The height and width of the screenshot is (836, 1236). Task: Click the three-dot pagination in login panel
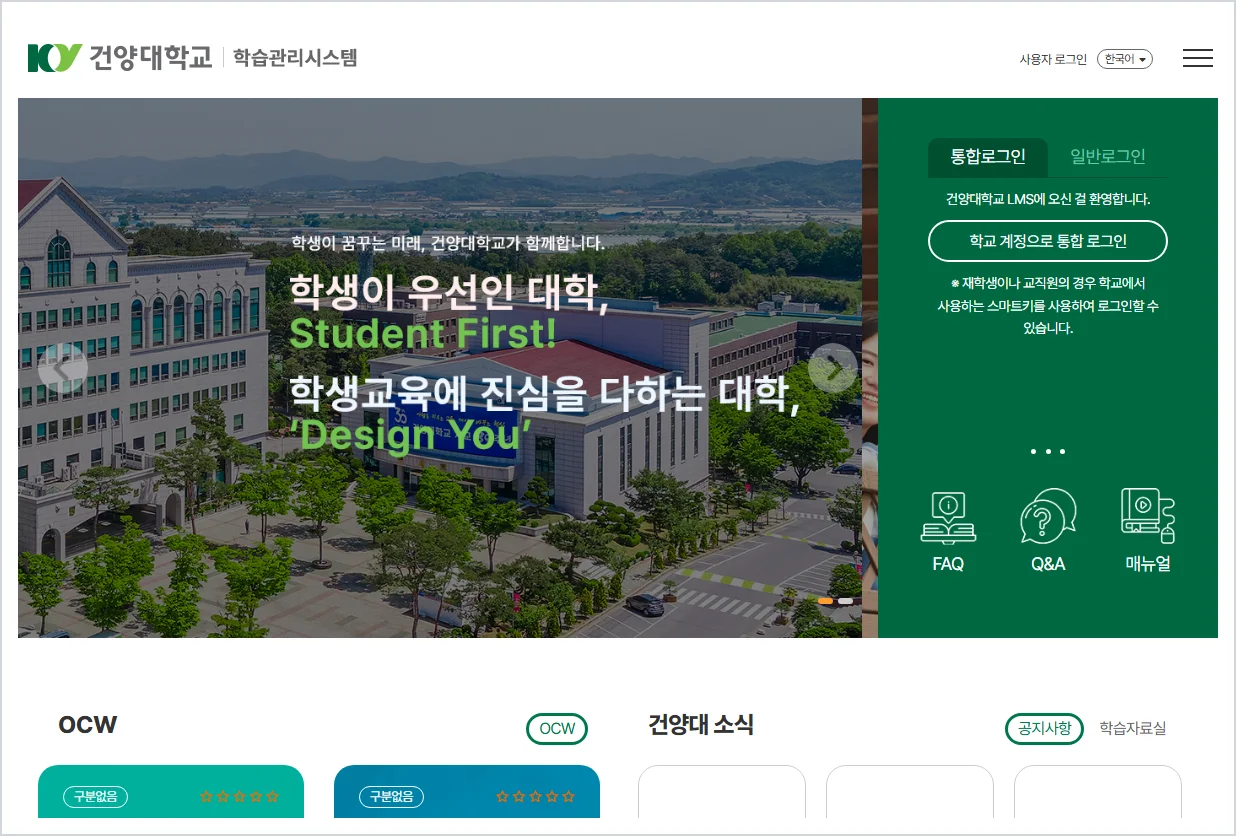point(1048,452)
